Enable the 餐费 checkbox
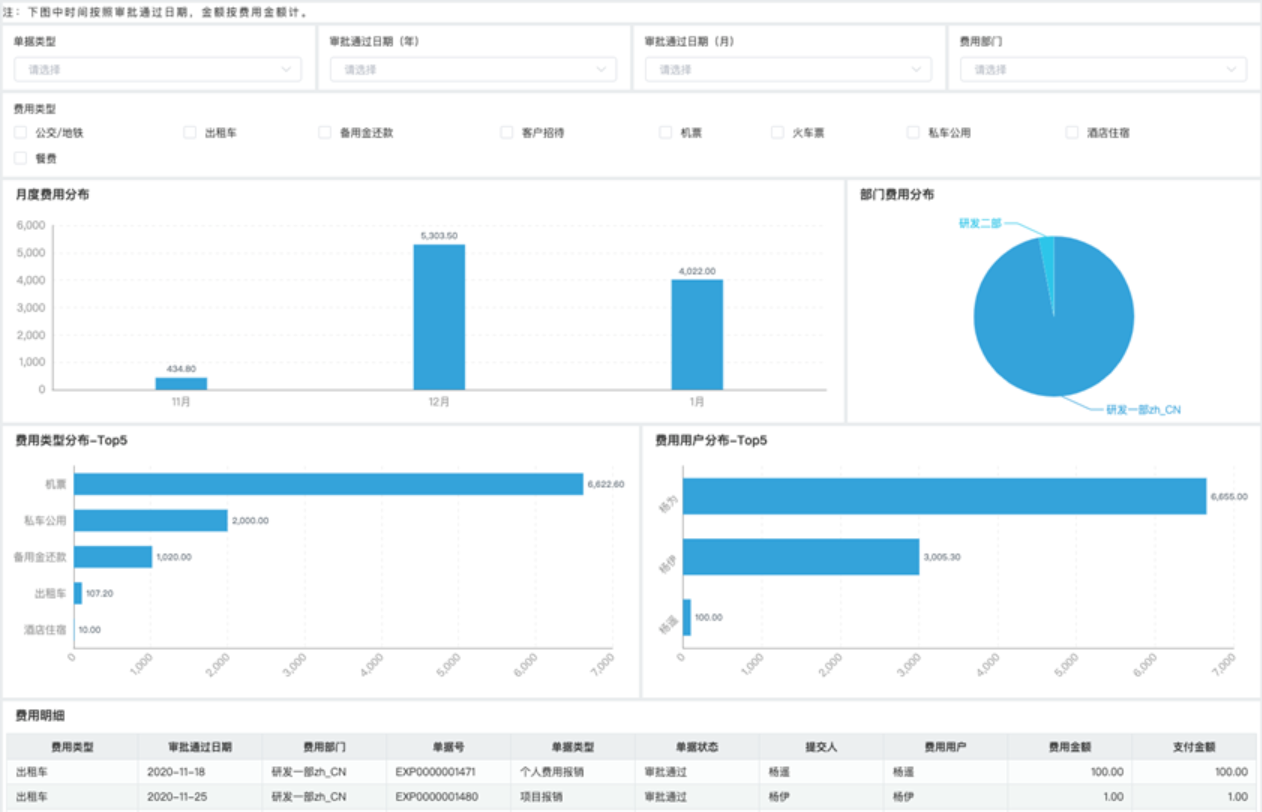 [x=20, y=158]
